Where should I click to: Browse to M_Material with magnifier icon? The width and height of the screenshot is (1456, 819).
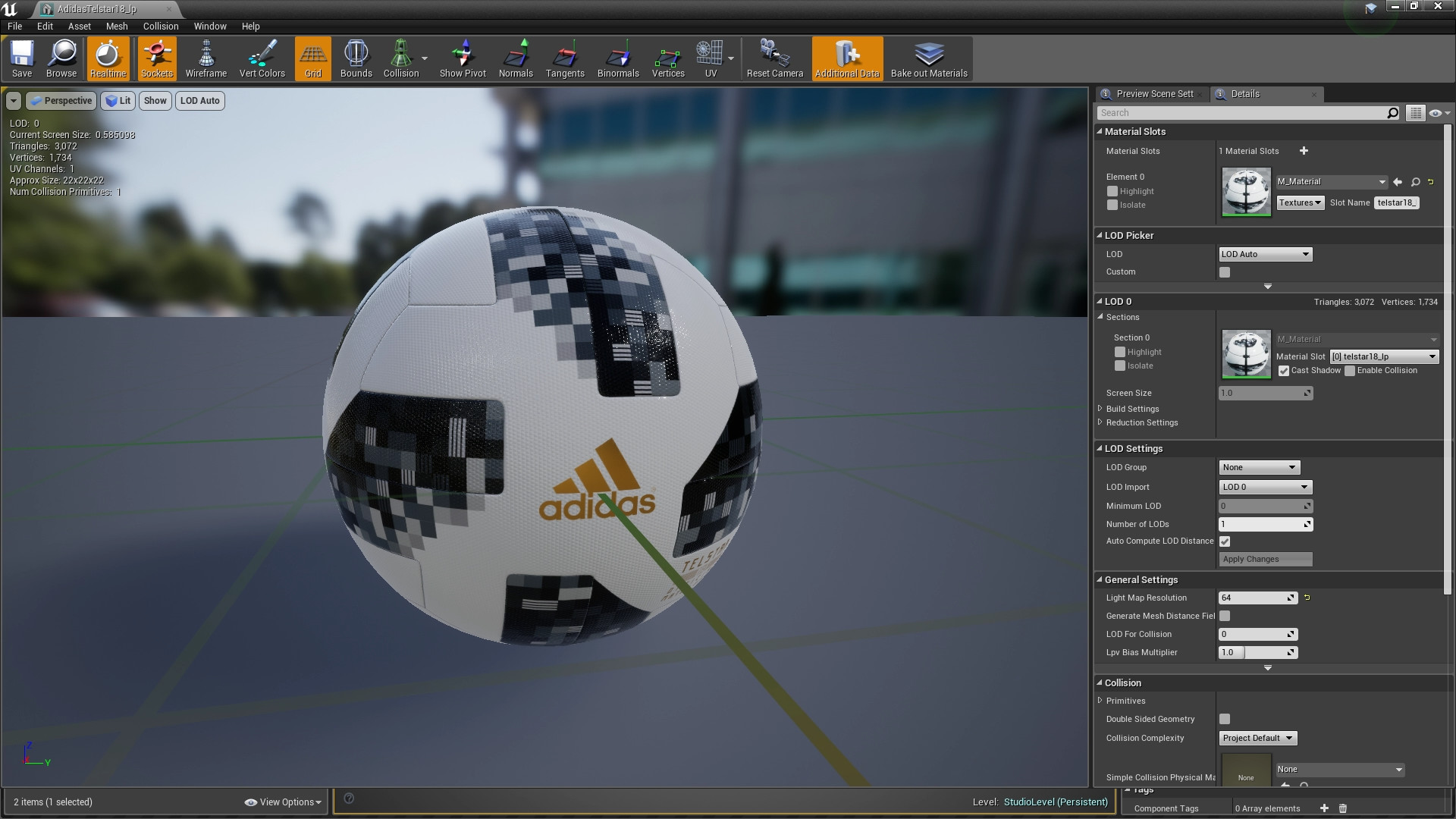click(1415, 182)
